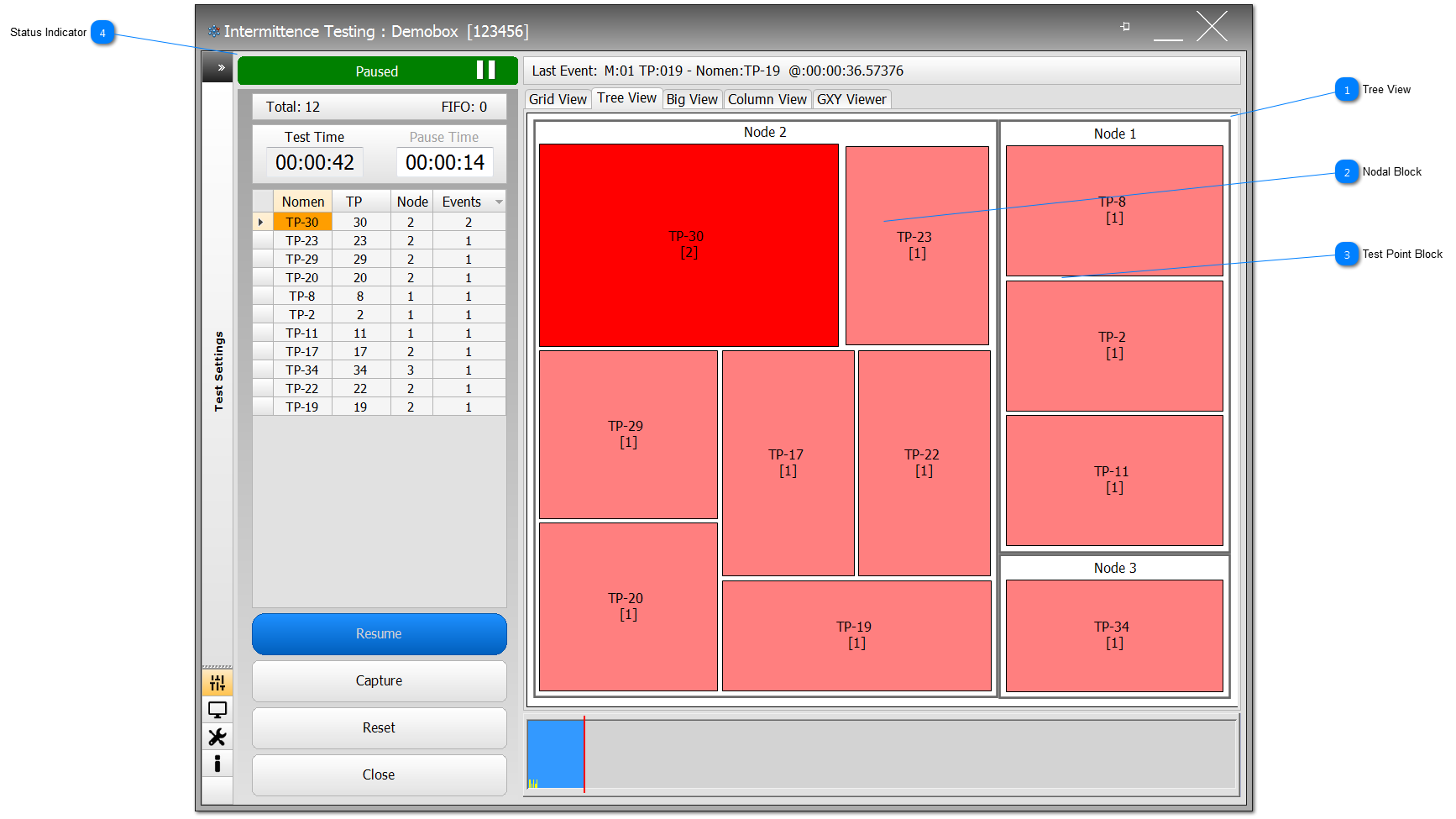This screenshot has width=1456, height=819.
Task: Open the Events column sort dropdown arrow
Action: click(x=500, y=202)
